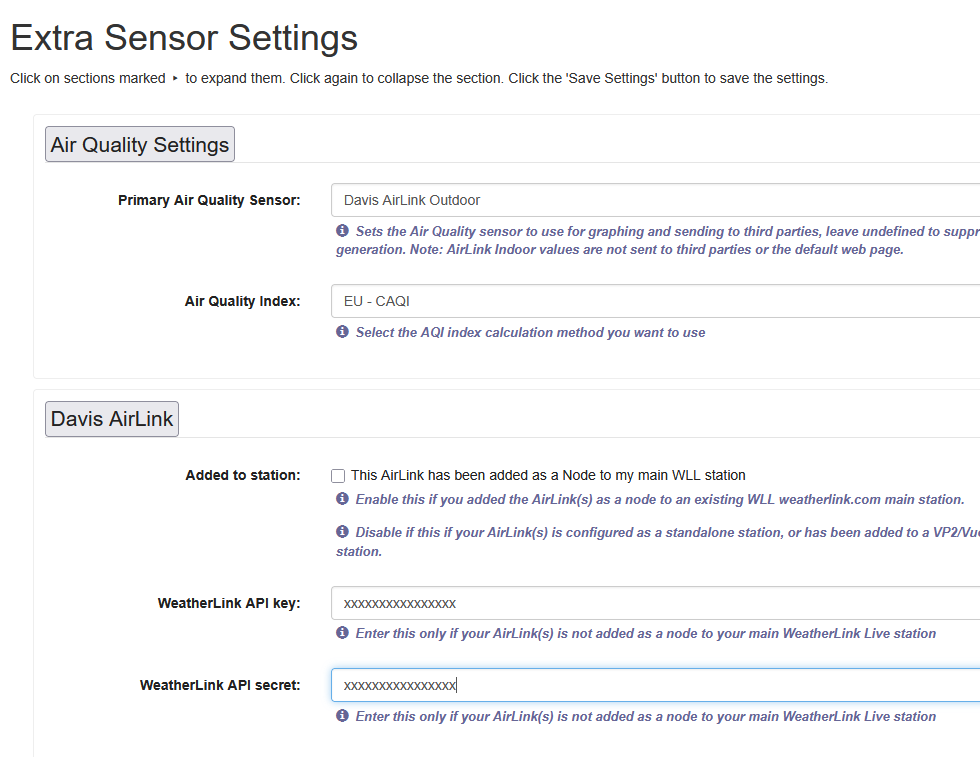
Task: Click info icon under WeatherLink API secret field
Action: [342, 716]
